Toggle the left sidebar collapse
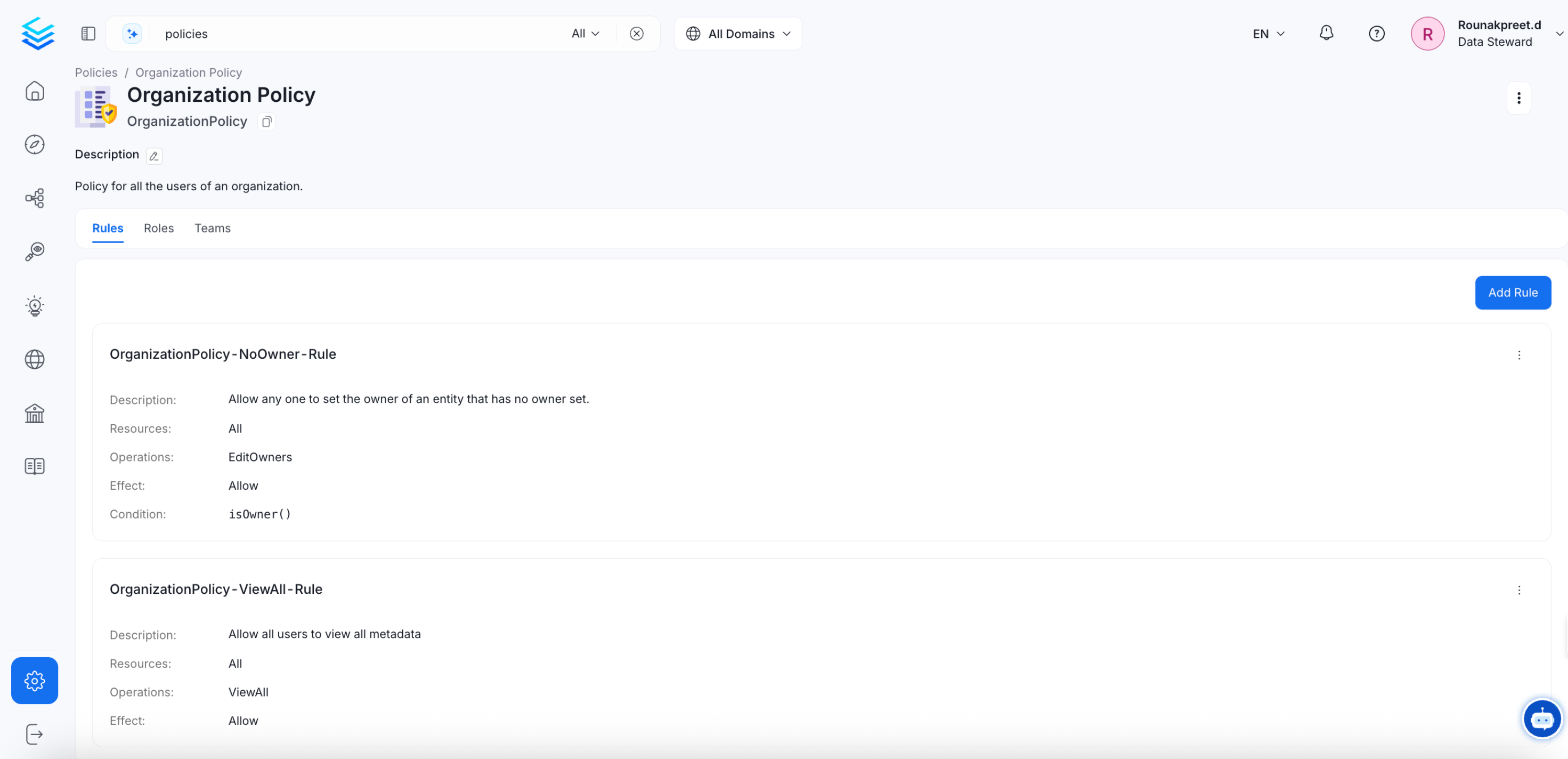 [x=88, y=34]
